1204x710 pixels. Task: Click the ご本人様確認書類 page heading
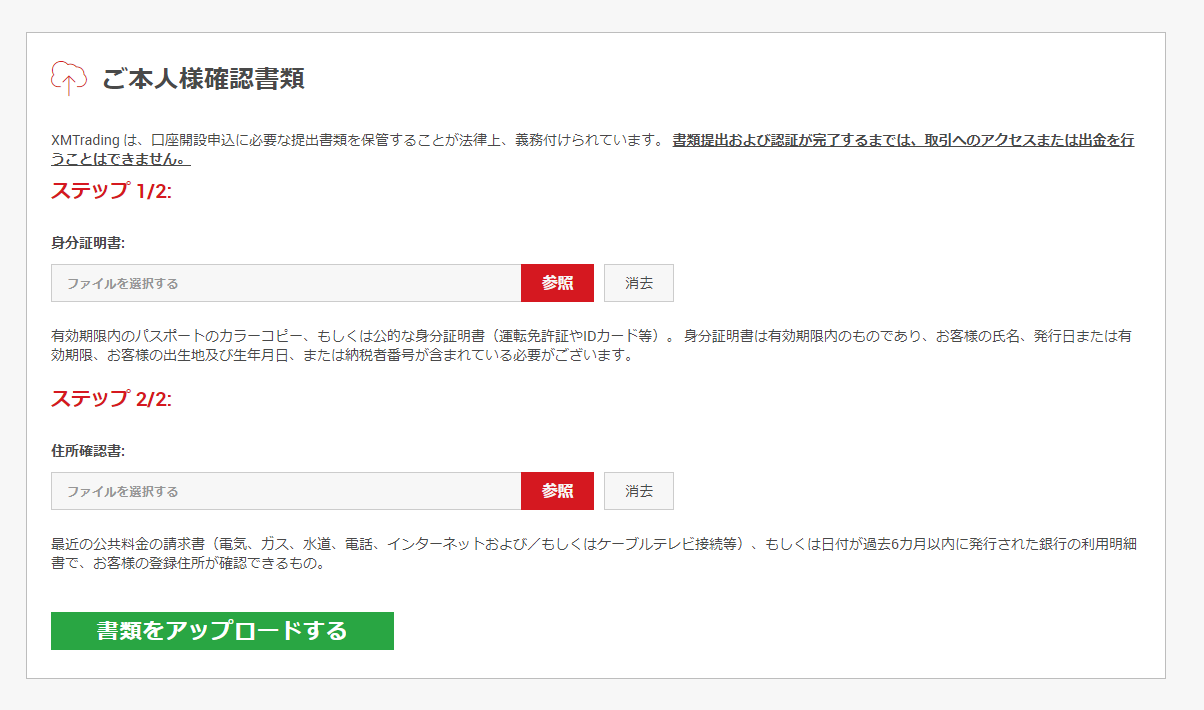click(203, 79)
